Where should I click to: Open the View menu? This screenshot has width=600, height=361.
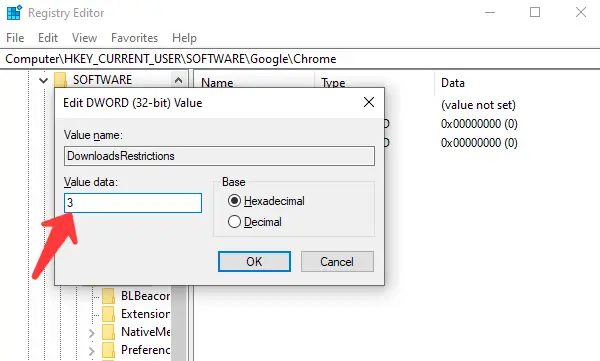point(84,38)
